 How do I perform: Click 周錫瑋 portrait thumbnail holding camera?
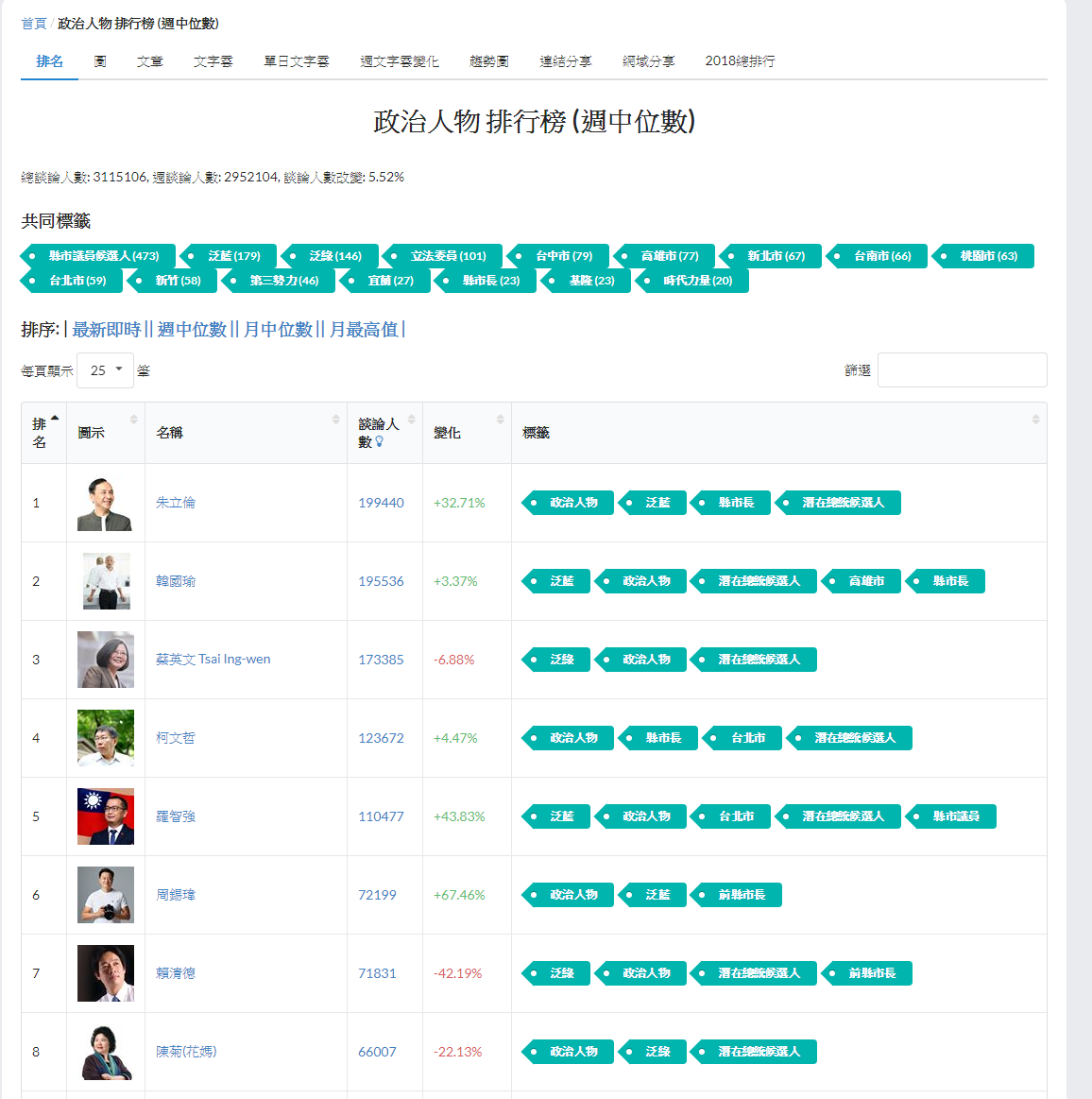tap(105, 895)
